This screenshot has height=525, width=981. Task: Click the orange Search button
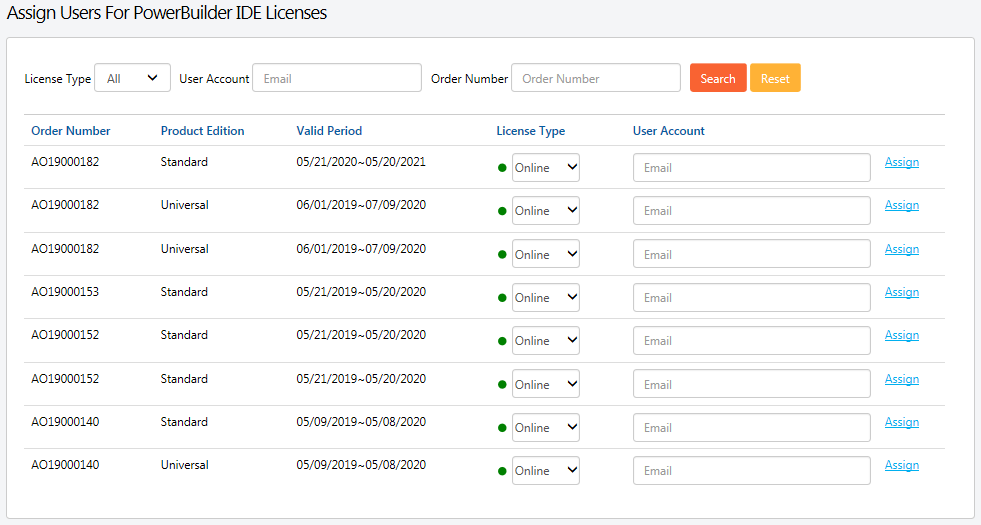pyautogui.click(x=717, y=78)
